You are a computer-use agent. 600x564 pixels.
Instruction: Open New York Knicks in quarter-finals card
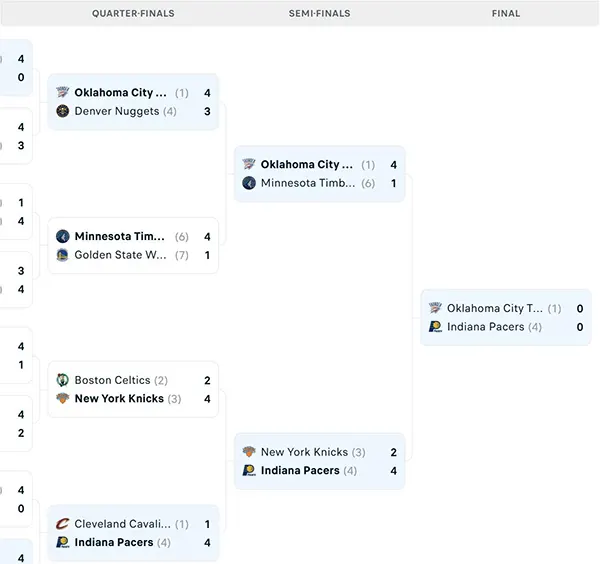coord(119,398)
